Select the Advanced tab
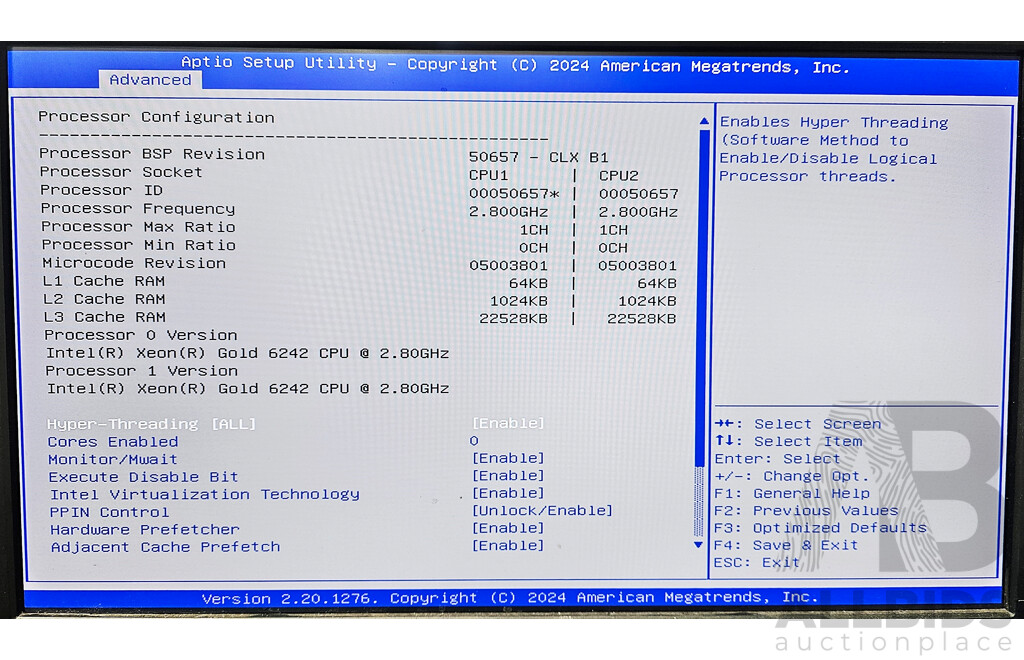 tap(150, 80)
